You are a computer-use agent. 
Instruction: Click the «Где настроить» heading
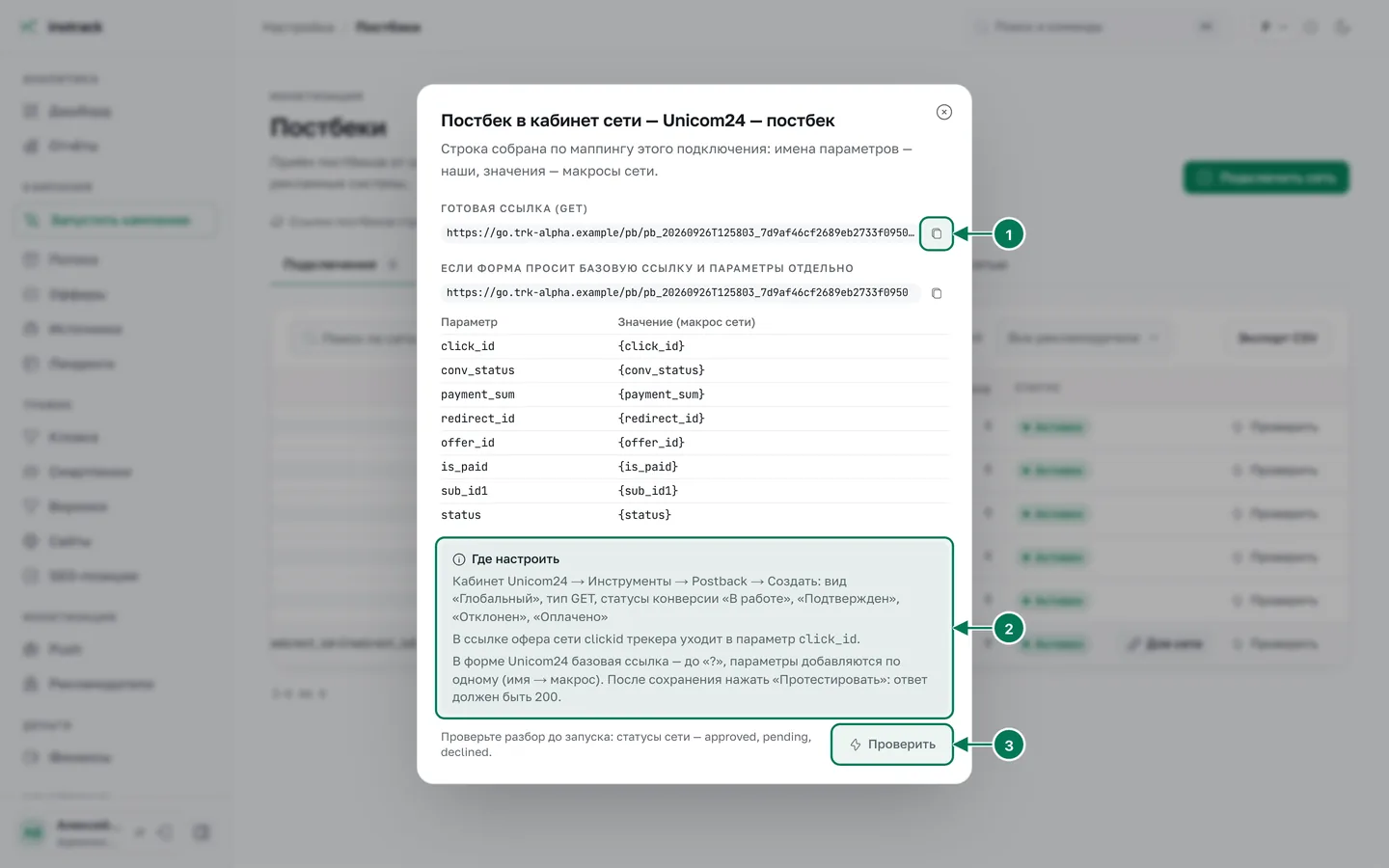(x=515, y=559)
